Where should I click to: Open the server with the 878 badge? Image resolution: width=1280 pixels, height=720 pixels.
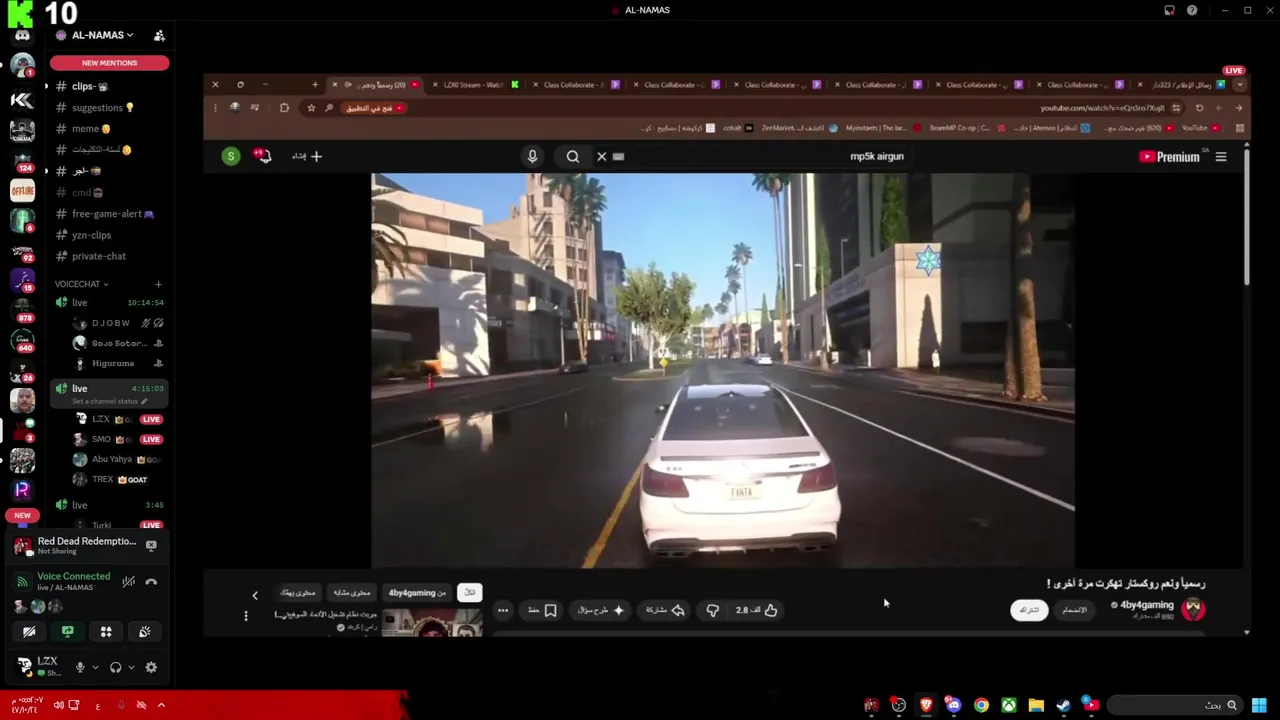[x=22, y=310]
